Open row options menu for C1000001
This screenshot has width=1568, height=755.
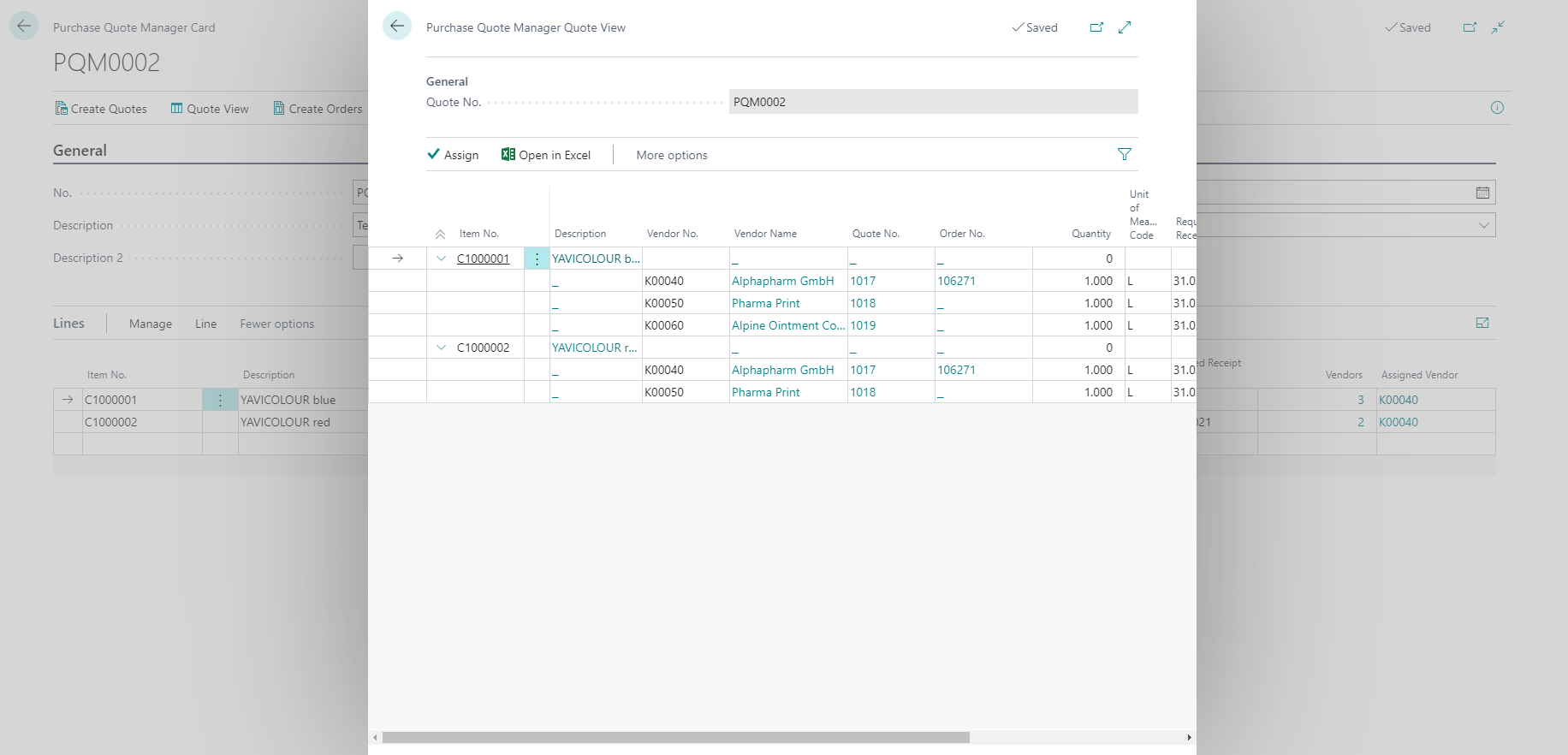point(537,259)
